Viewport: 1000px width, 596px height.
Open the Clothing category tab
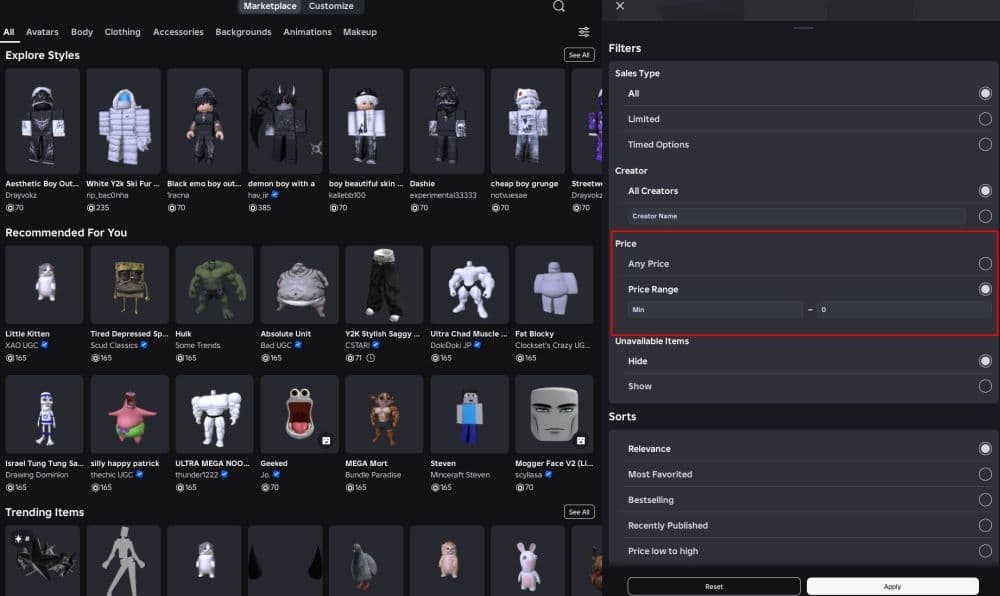click(x=122, y=32)
